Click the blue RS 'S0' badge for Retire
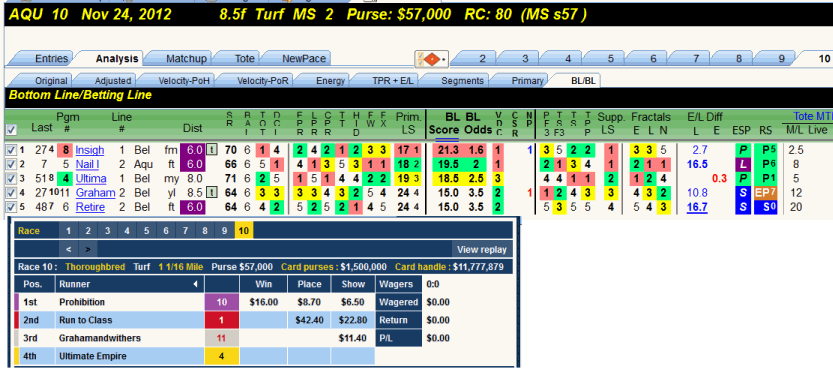833x372 pixels. [x=766, y=207]
